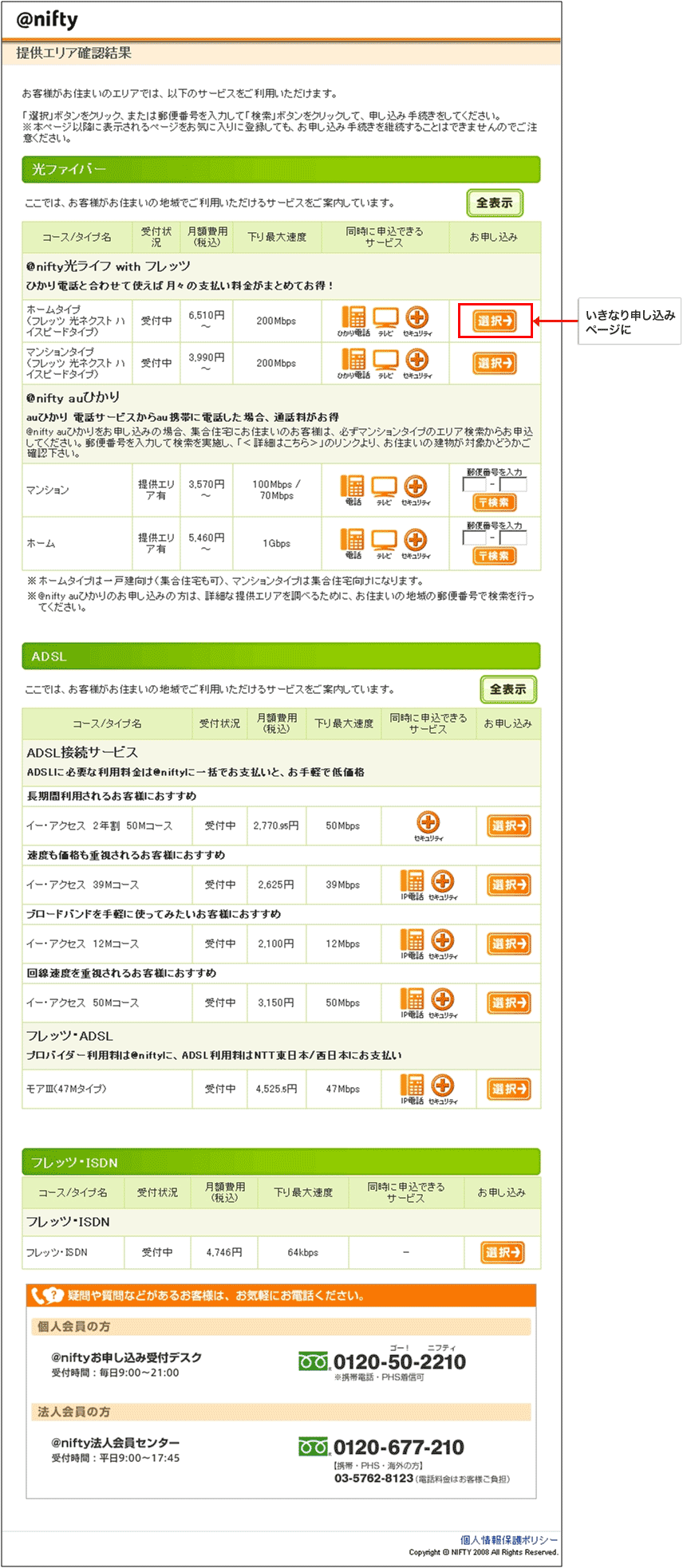Screen dimensions: 695x1568
Task: Click security icon in eAccess 12M row
Action: coord(443,944)
